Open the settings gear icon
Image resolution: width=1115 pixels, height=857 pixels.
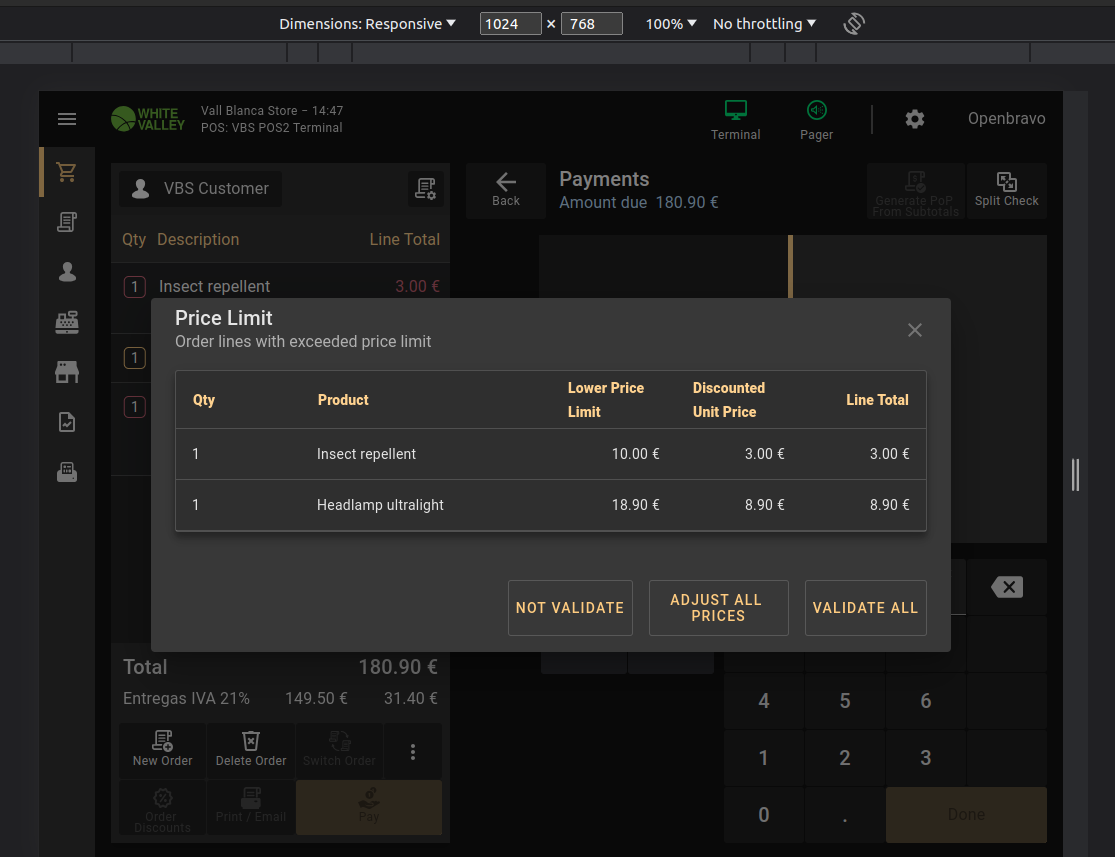tap(914, 119)
